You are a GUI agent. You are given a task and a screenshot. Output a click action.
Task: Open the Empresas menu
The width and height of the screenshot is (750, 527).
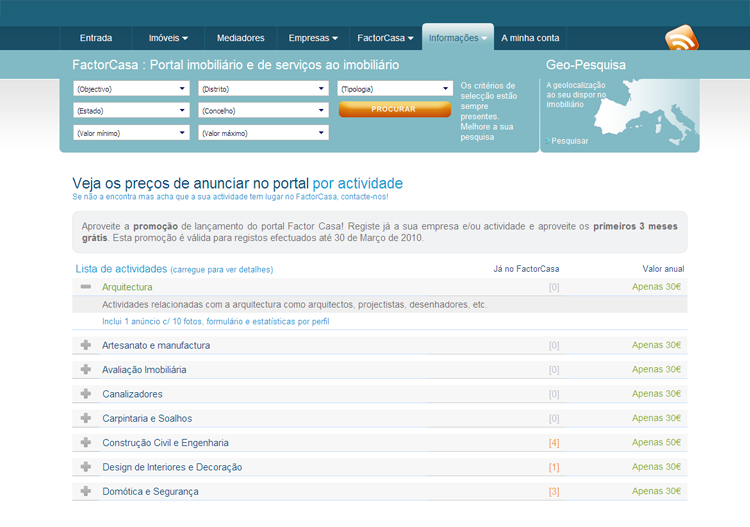[x=313, y=38]
